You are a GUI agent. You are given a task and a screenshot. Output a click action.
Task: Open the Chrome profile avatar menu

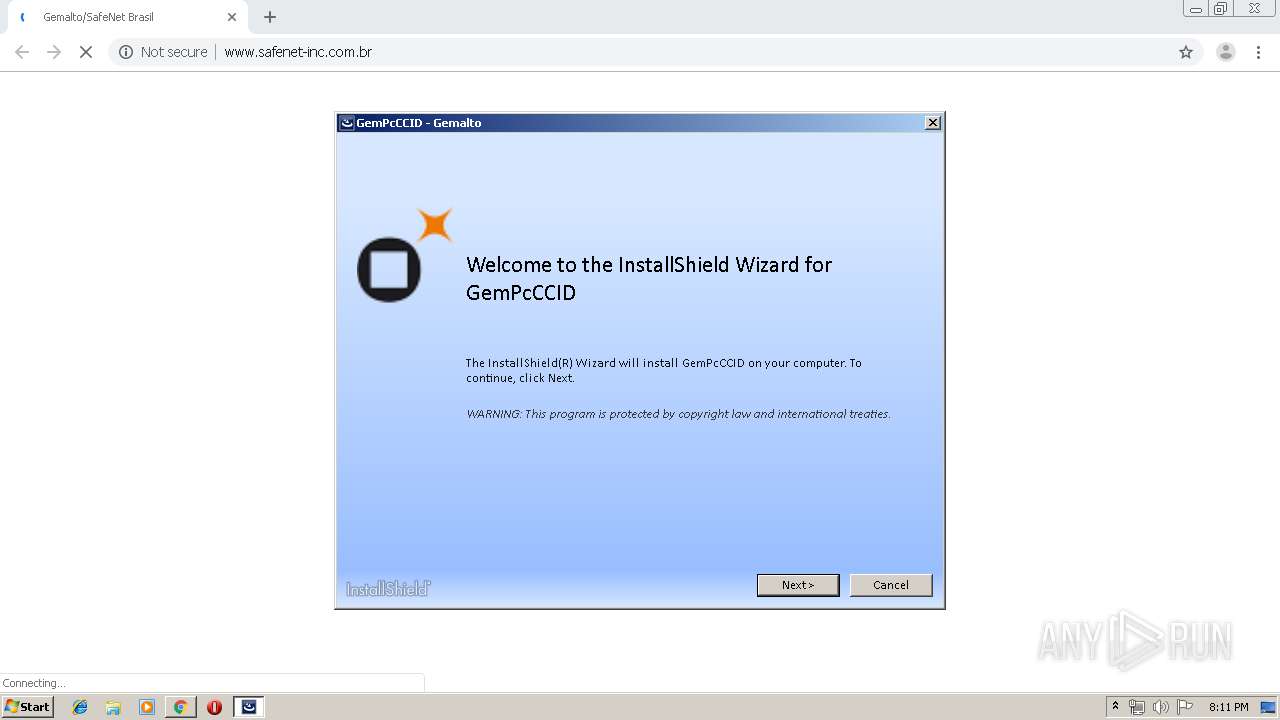(x=1225, y=52)
